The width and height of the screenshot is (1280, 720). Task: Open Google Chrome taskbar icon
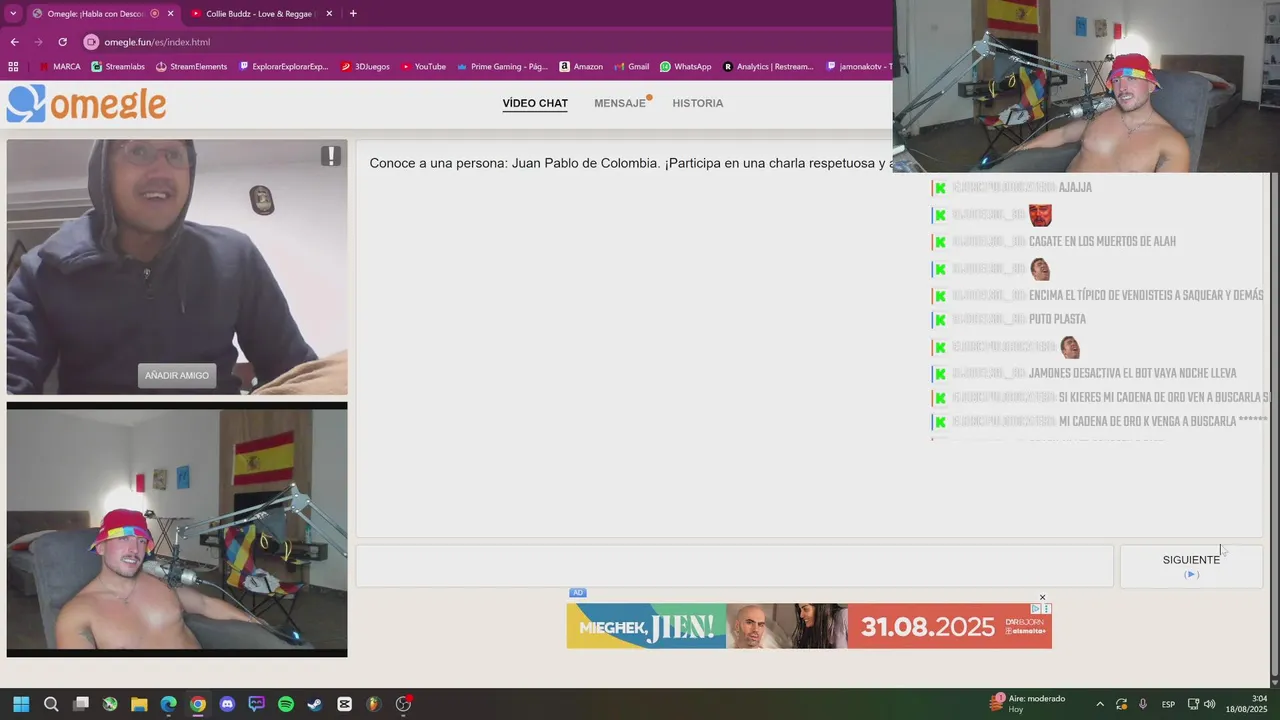point(198,704)
